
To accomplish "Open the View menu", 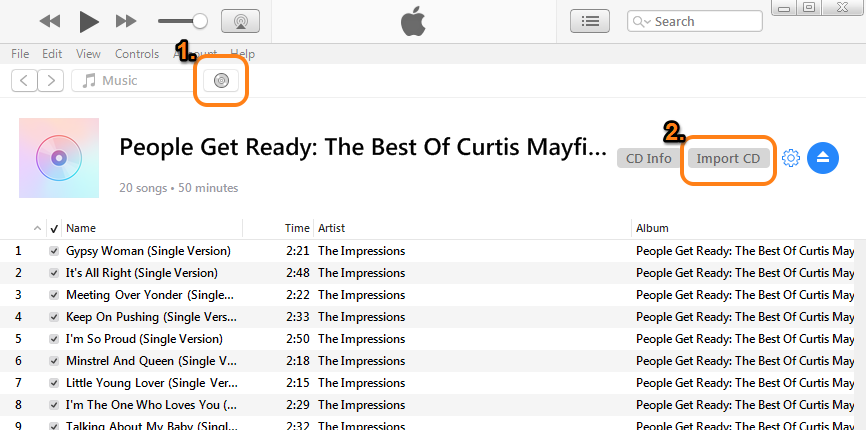I will (88, 54).
